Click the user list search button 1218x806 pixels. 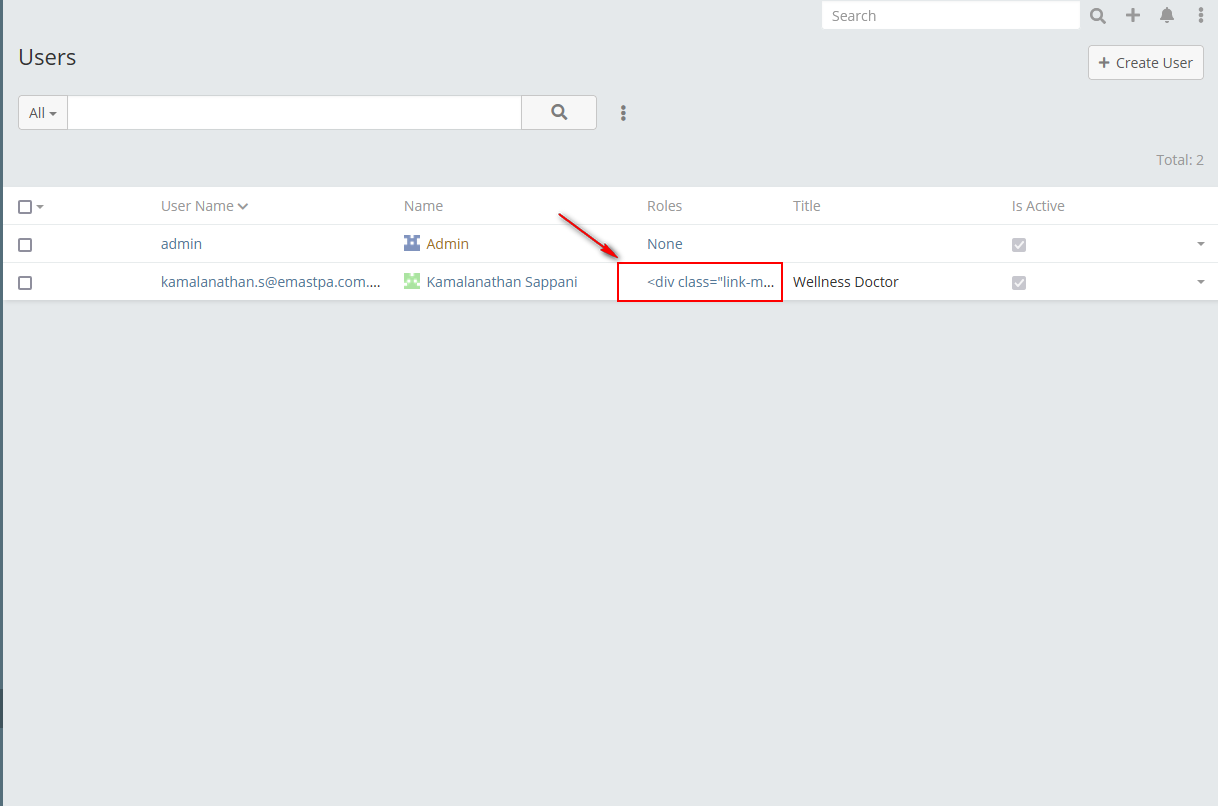click(x=559, y=113)
